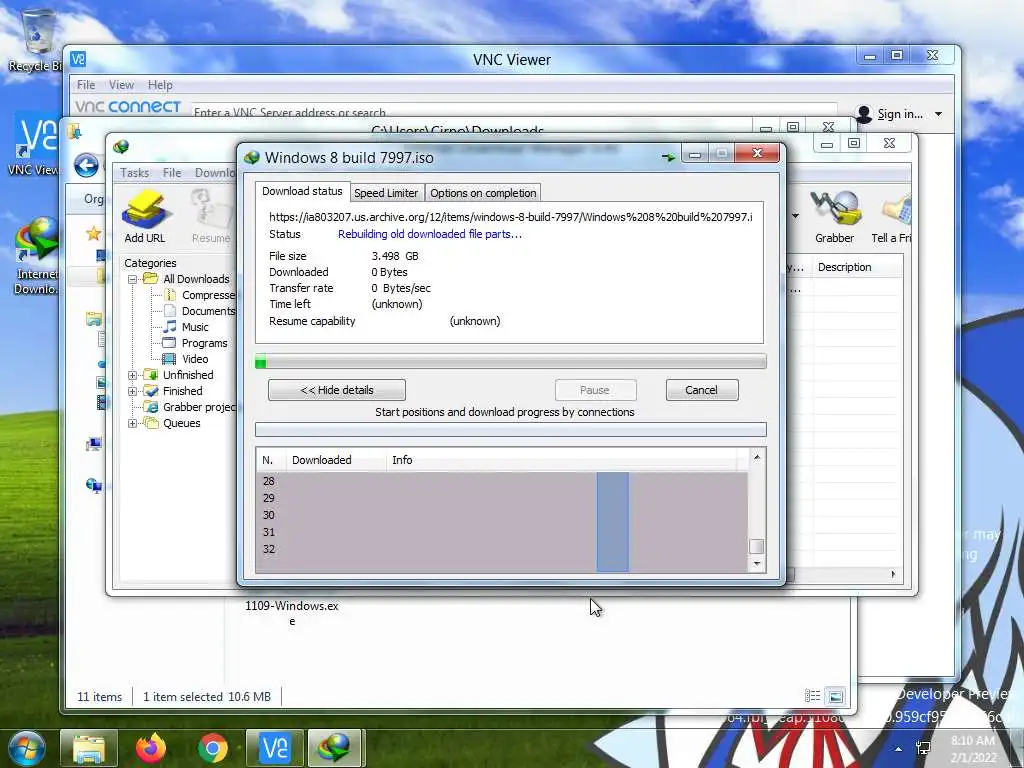Click the connections progress bar
This screenshot has height=768, width=1024.
(x=511, y=429)
